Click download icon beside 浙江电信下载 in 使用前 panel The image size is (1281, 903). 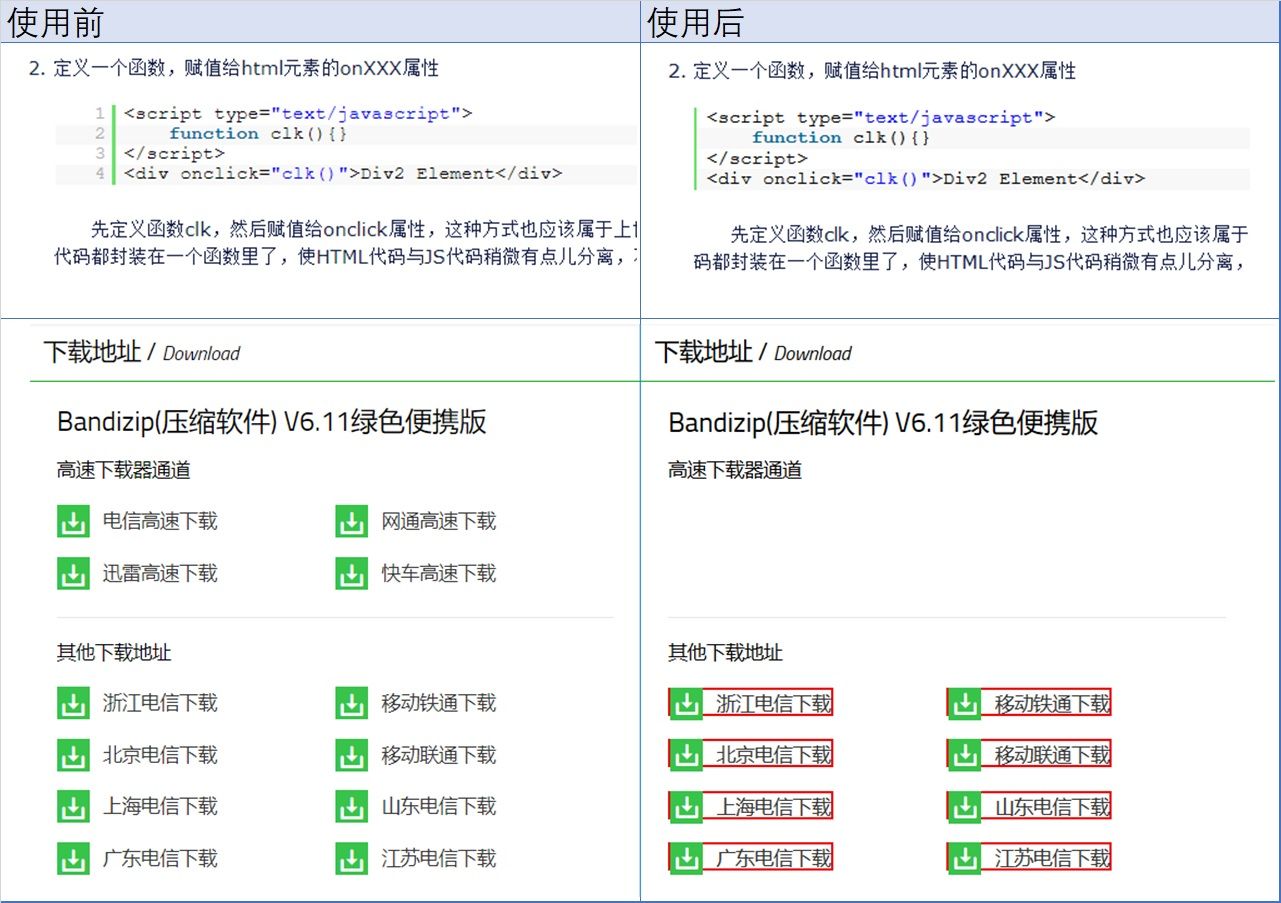(73, 704)
